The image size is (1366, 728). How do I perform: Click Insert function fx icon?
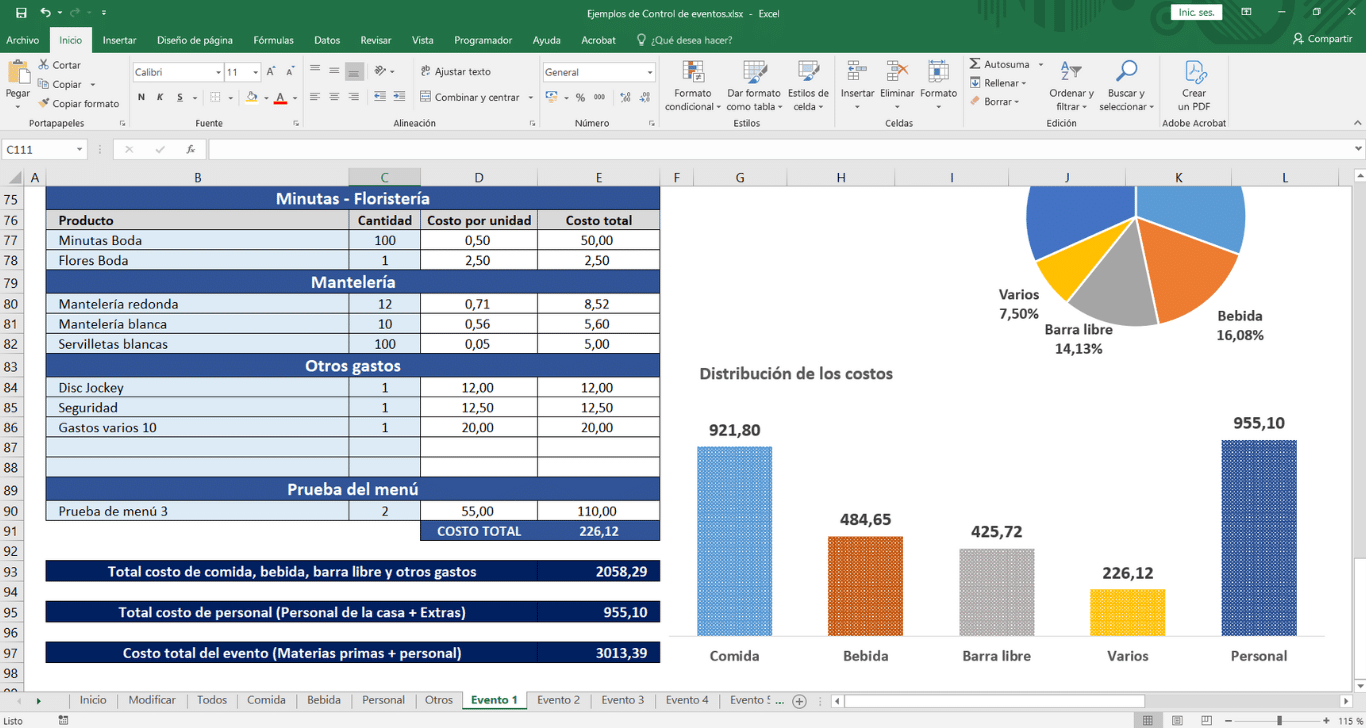click(190, 149)
